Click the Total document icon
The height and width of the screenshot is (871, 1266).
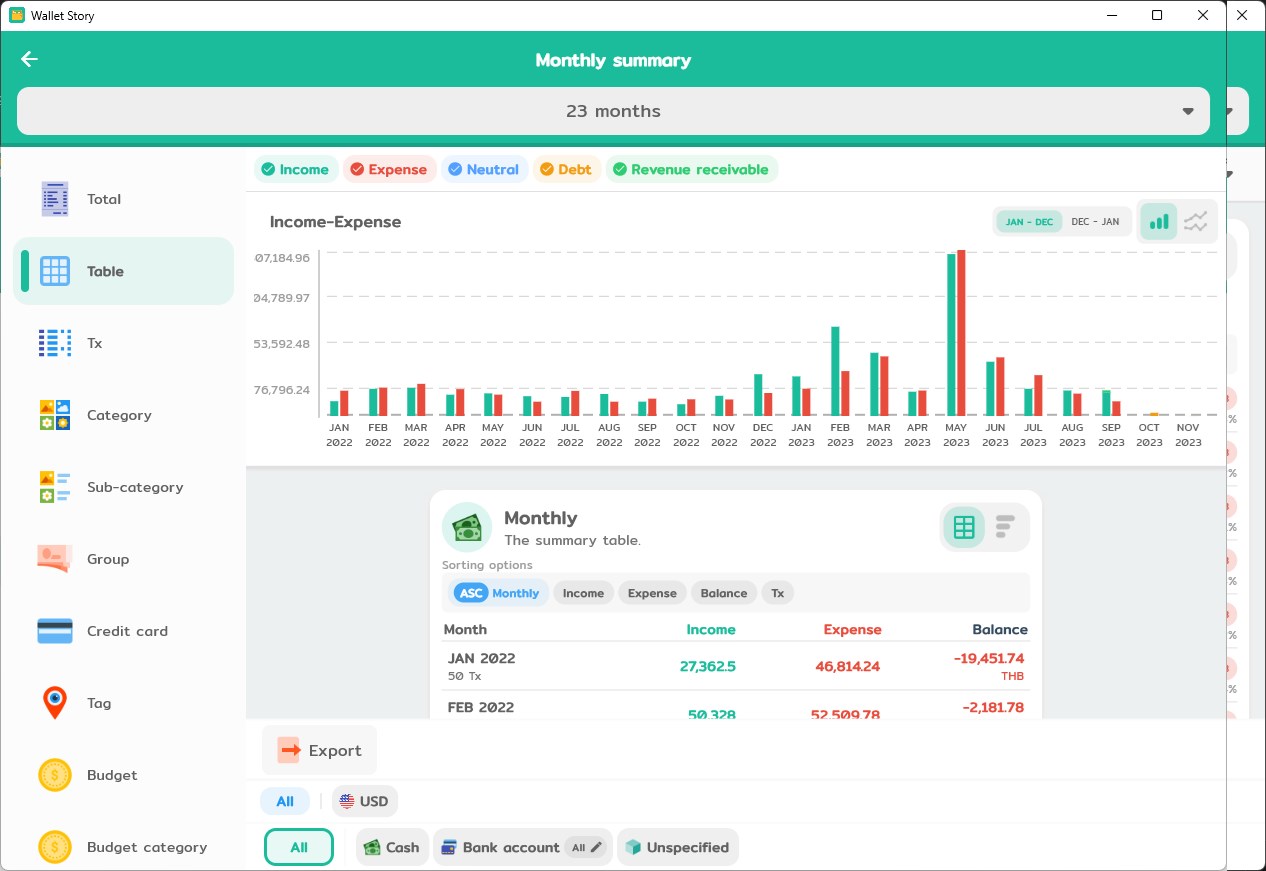[x=55, y=199]
